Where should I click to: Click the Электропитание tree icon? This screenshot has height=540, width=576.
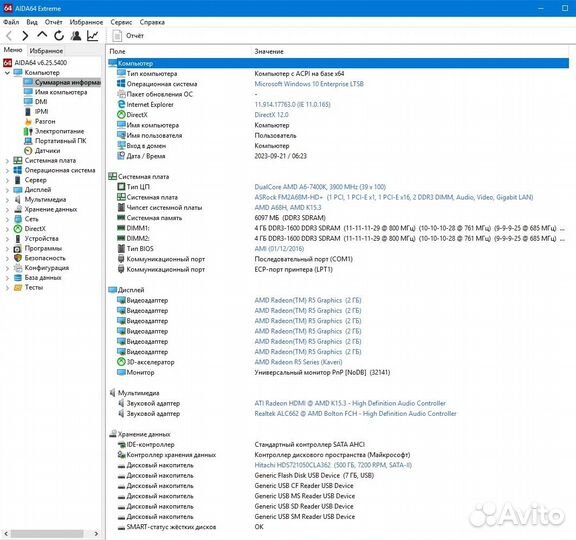[x=28, y=131]
